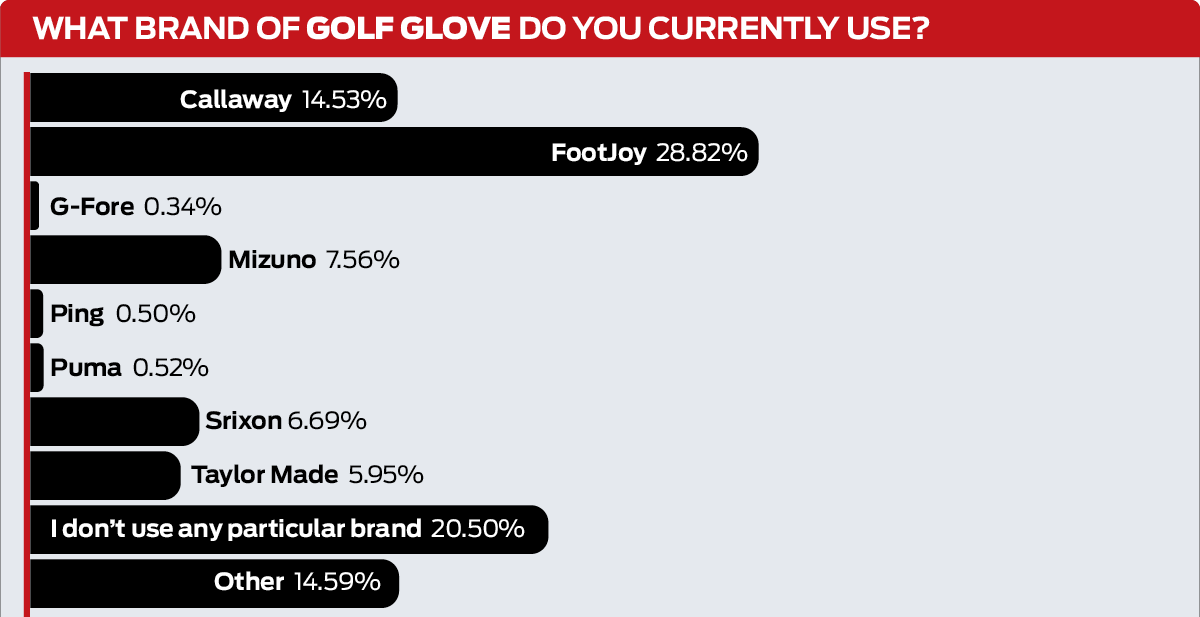The width and height of the screenshot is (1200, 617).
Task: Click the red chart title banner
Action: point(600,29)
